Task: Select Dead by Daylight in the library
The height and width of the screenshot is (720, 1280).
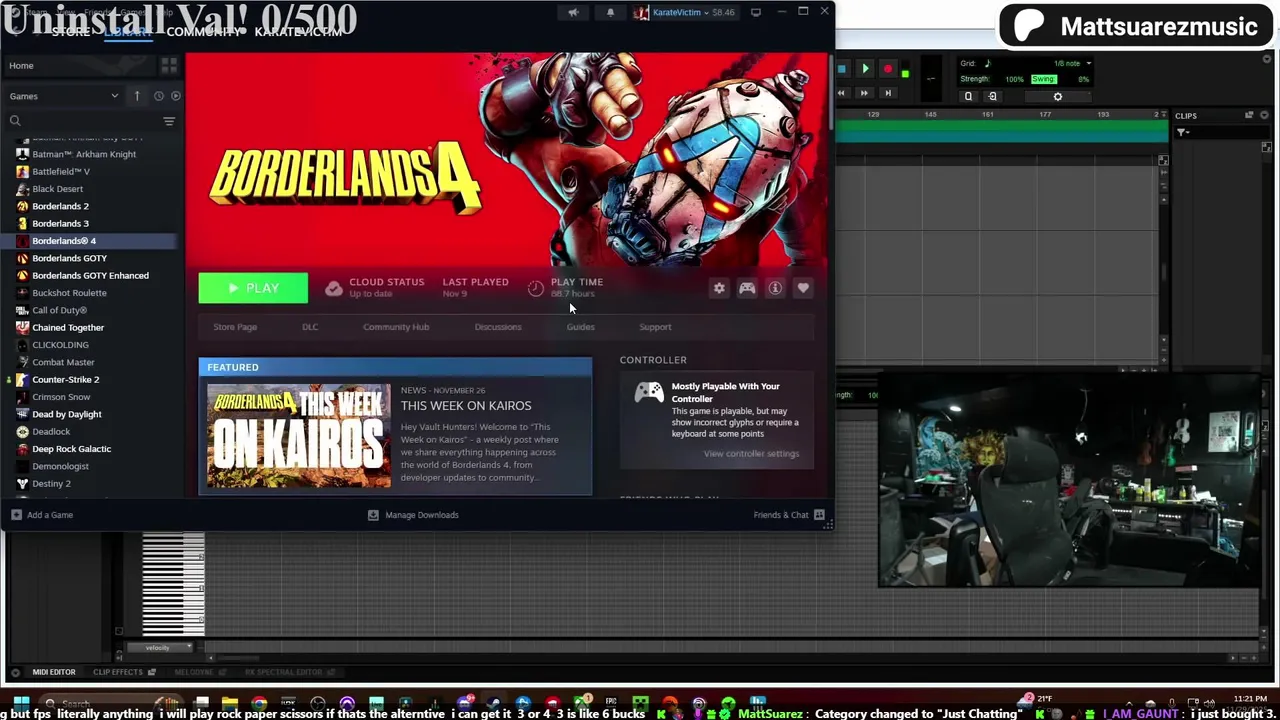Action: 67,414
